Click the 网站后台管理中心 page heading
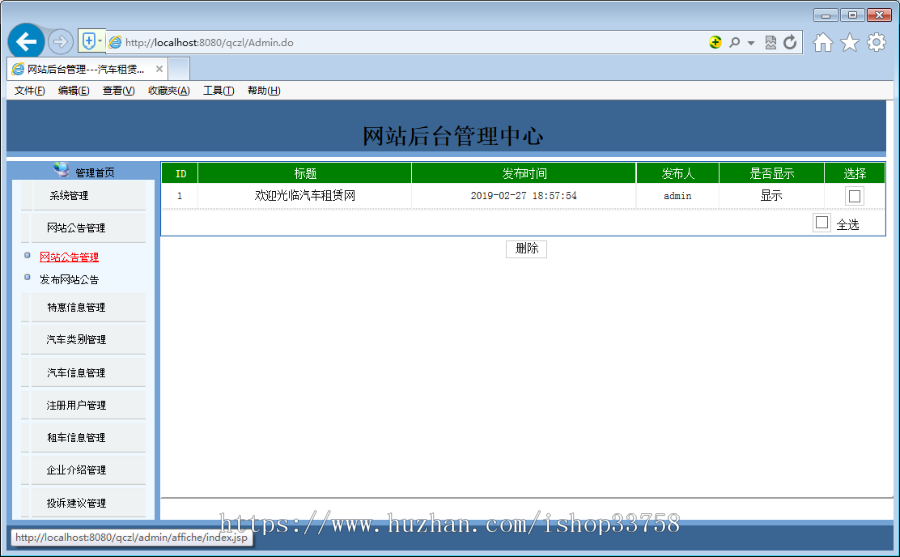 [452, 136]
